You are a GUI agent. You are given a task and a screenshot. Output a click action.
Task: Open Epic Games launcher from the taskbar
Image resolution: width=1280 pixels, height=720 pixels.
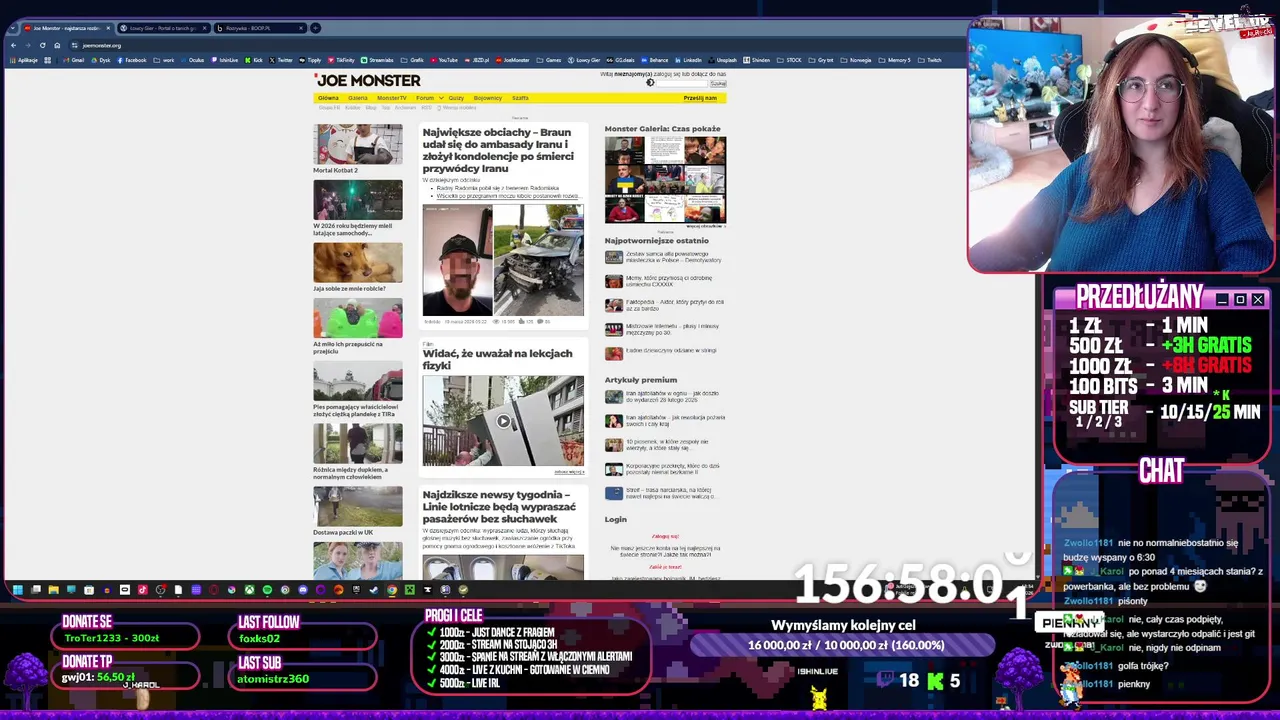(x=356, y=589)
